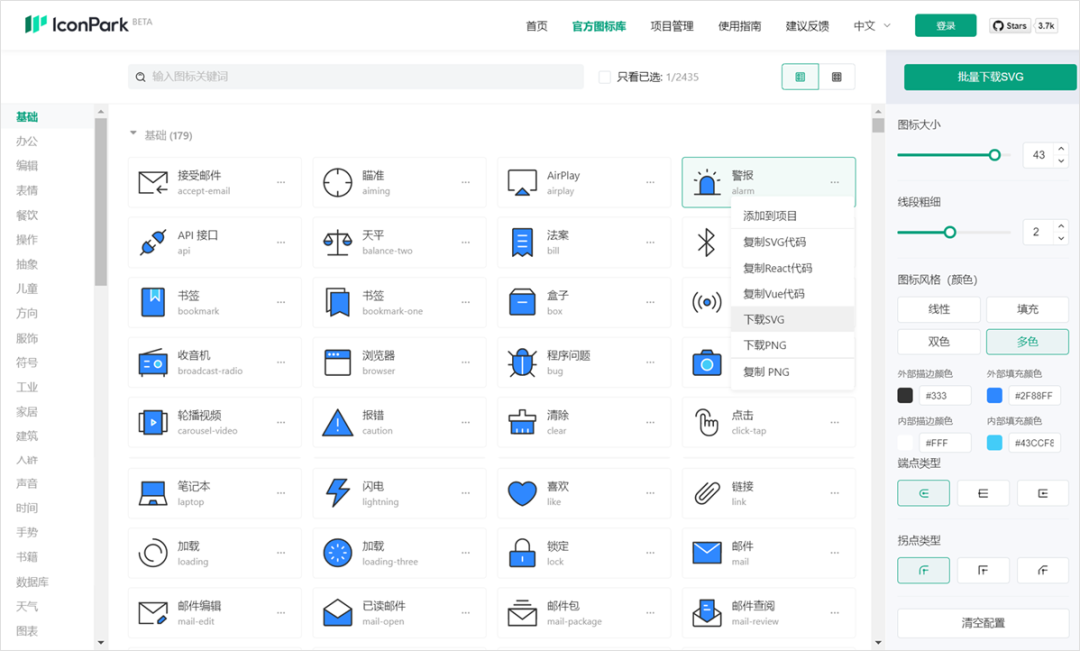Open more options for bookmark

[x=281, y=302]
